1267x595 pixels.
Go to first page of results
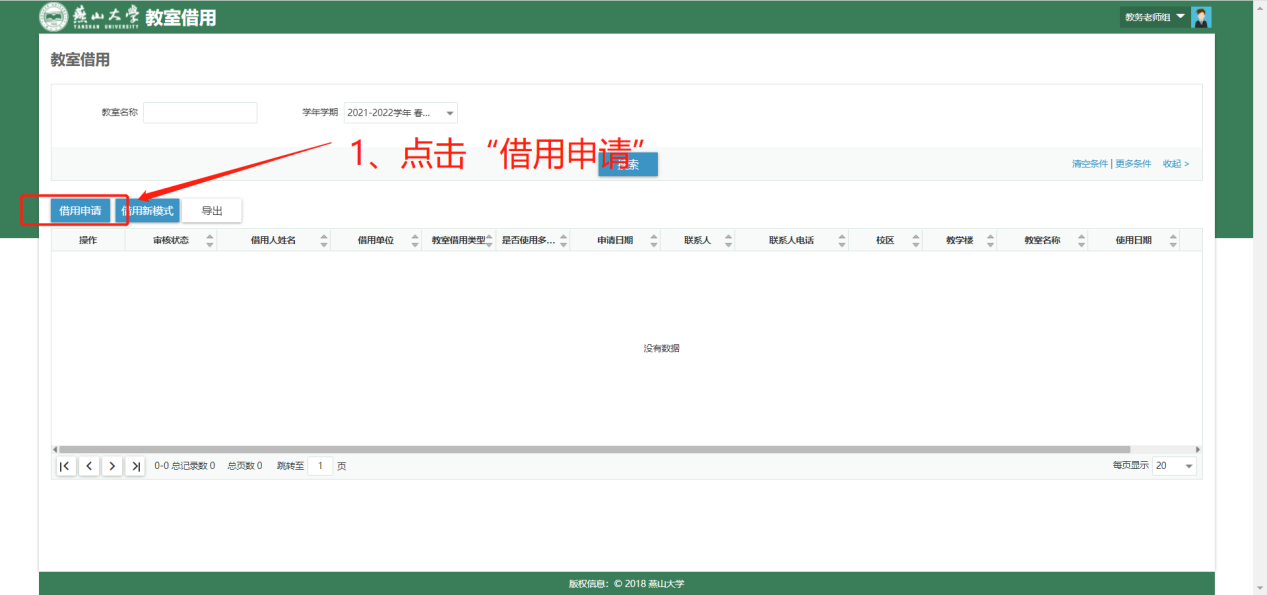point(66,466)
